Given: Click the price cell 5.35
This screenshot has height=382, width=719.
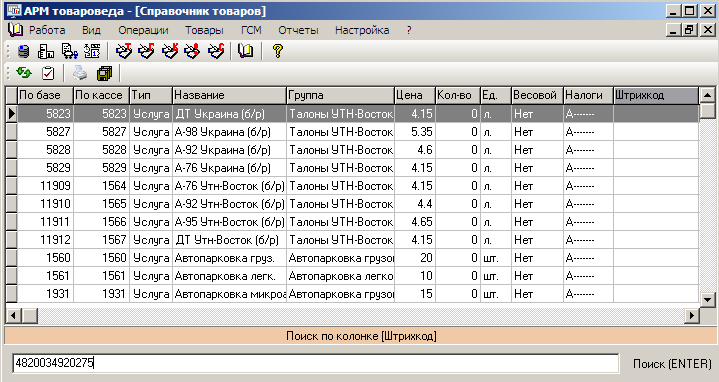Looking at the screenshot, I should (x=415, y=132).
